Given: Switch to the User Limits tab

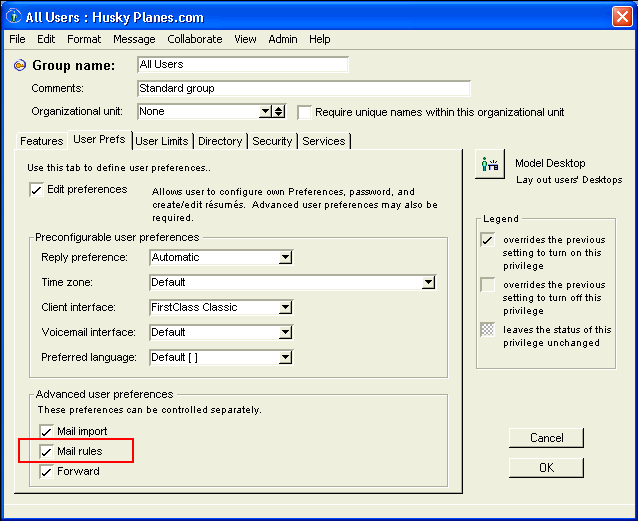Looking at the screenshot, I should coord(161,142).
